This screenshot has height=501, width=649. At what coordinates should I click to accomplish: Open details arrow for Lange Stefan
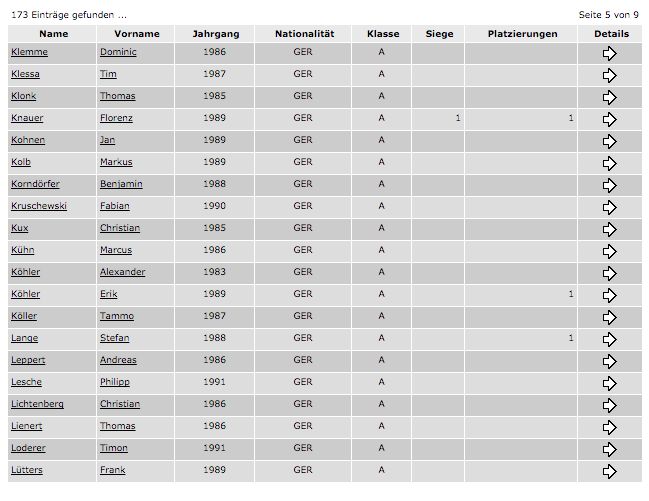click(x=610, y=339)
